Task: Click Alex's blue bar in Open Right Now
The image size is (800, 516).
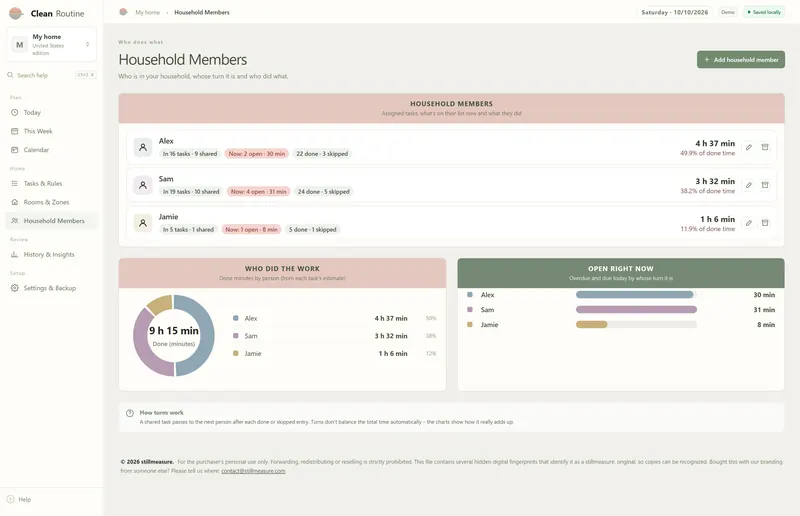Action: 635,294
